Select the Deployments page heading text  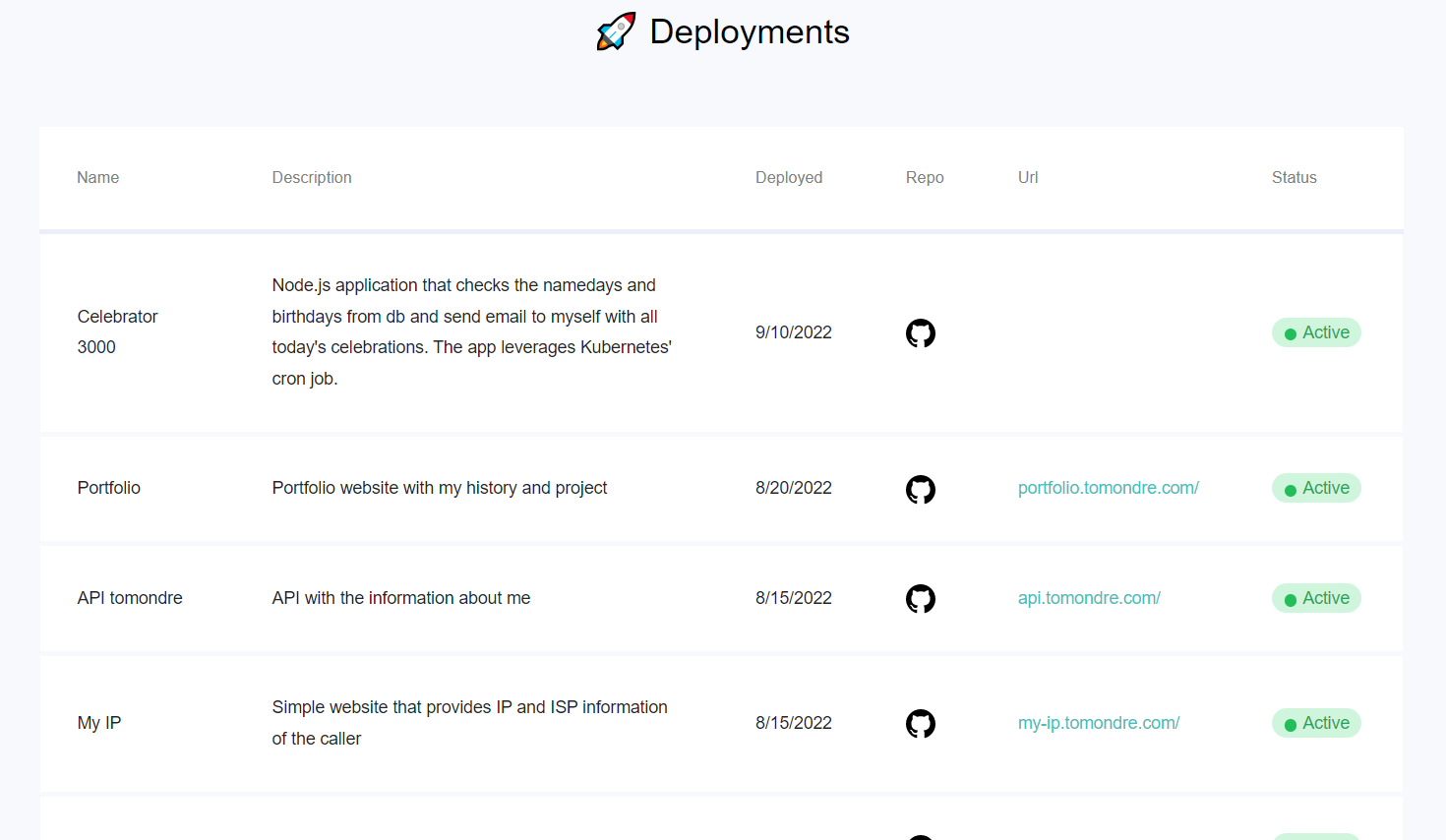750,31
